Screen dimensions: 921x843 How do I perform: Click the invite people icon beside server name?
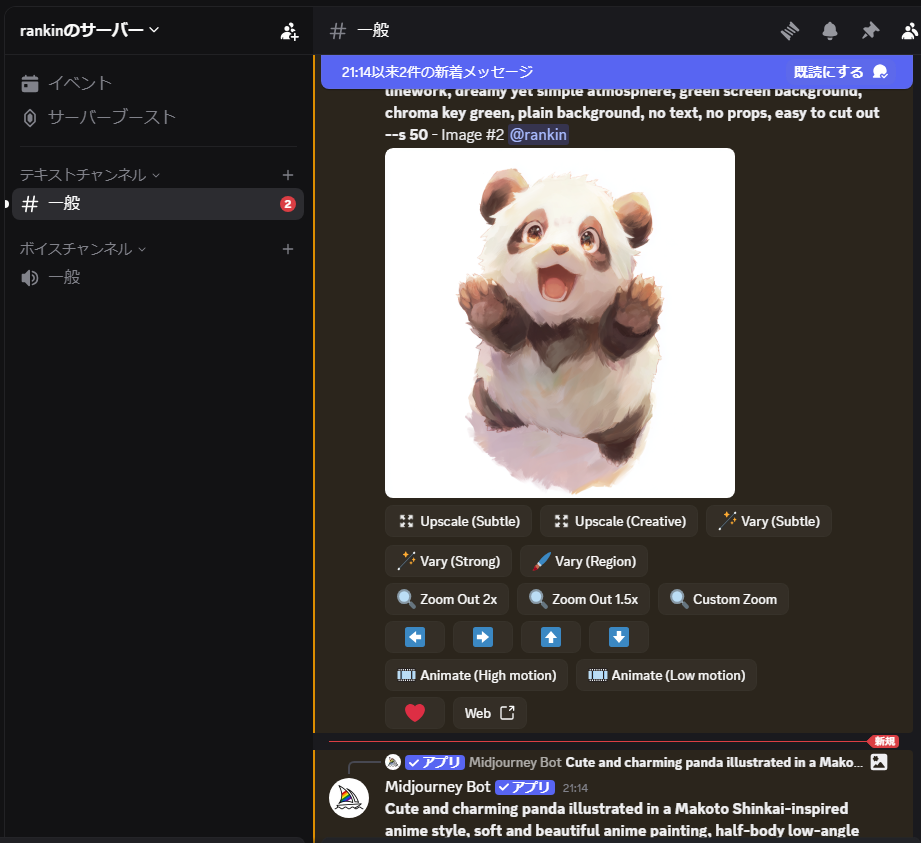point(289,31)
